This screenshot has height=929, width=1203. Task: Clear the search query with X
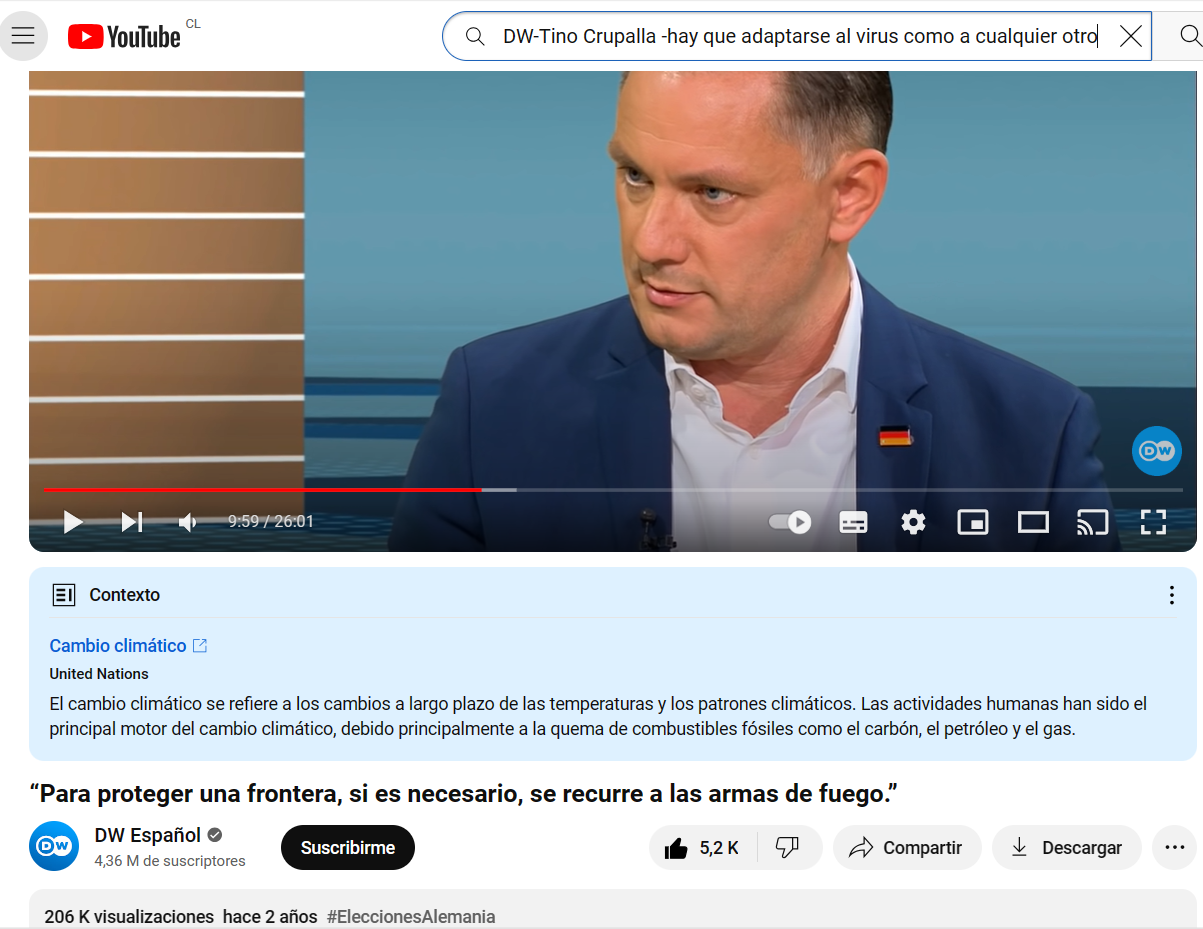1130,37
